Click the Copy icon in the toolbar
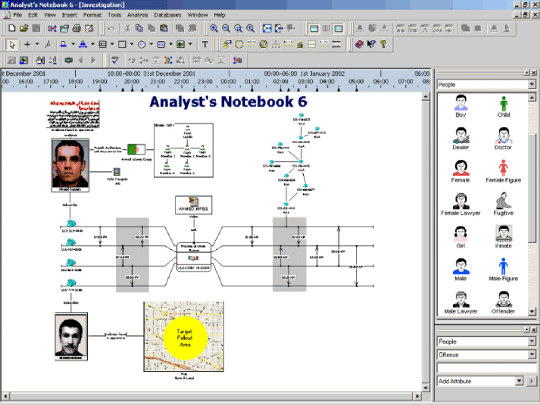 coord(139,28)
